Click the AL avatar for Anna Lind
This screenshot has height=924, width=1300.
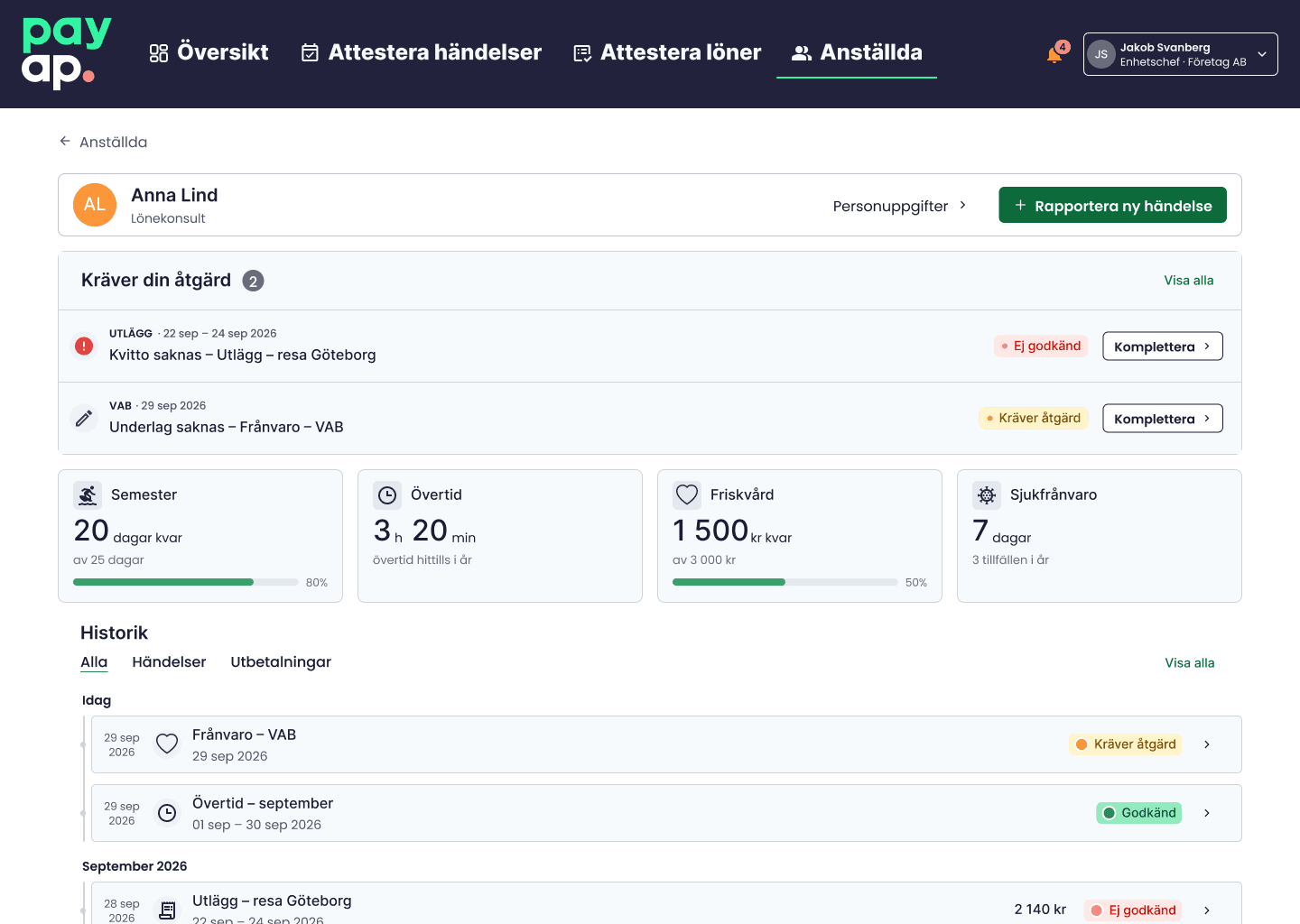(95, 205)
